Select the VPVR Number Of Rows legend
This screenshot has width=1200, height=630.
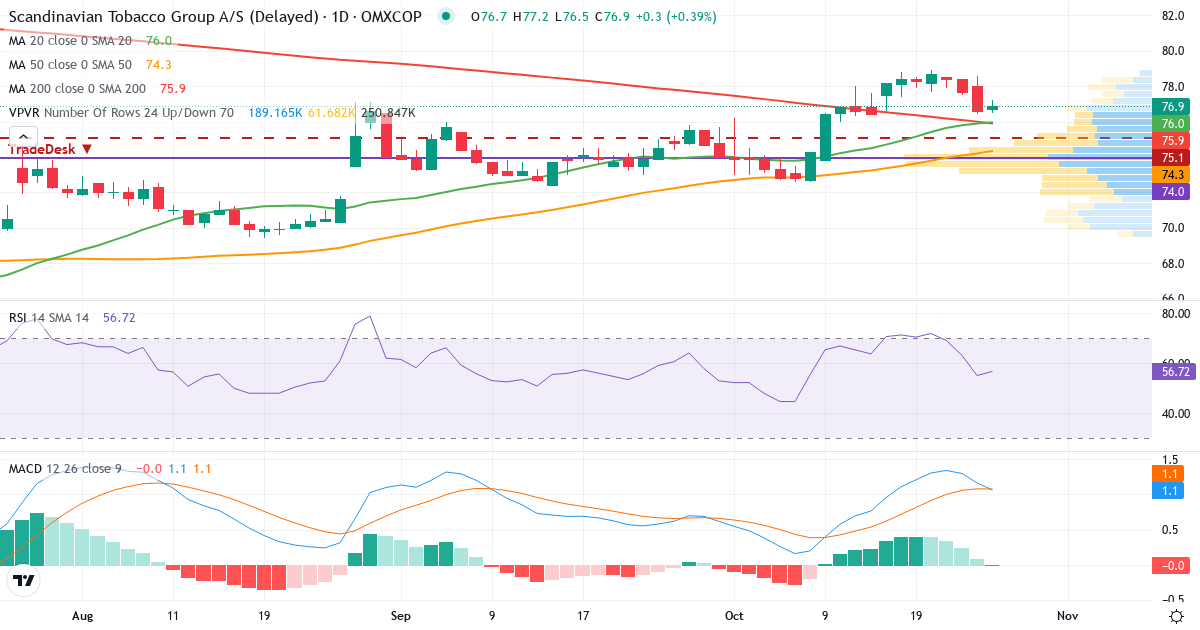(x=121, y=113)
